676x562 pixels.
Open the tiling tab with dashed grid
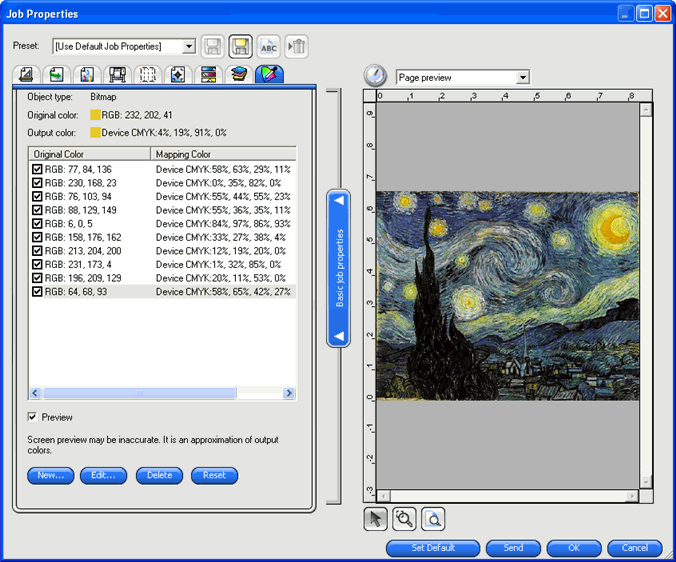pos(147,74)
